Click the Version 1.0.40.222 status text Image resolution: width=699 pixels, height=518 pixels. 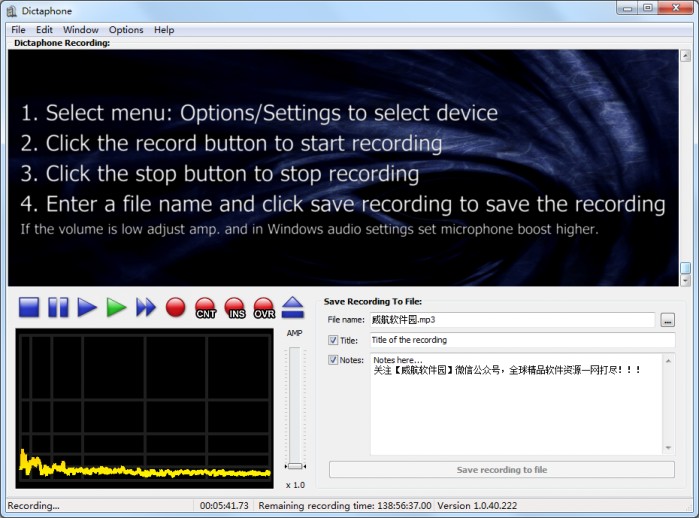tap(477, 506)
